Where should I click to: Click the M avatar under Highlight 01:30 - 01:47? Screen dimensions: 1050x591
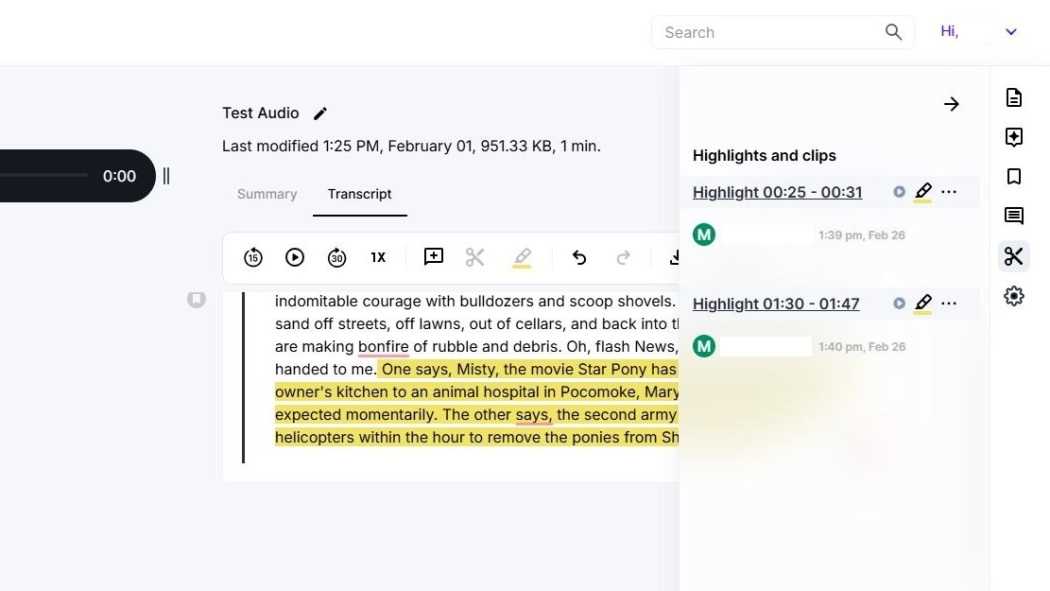pos(704,346)
